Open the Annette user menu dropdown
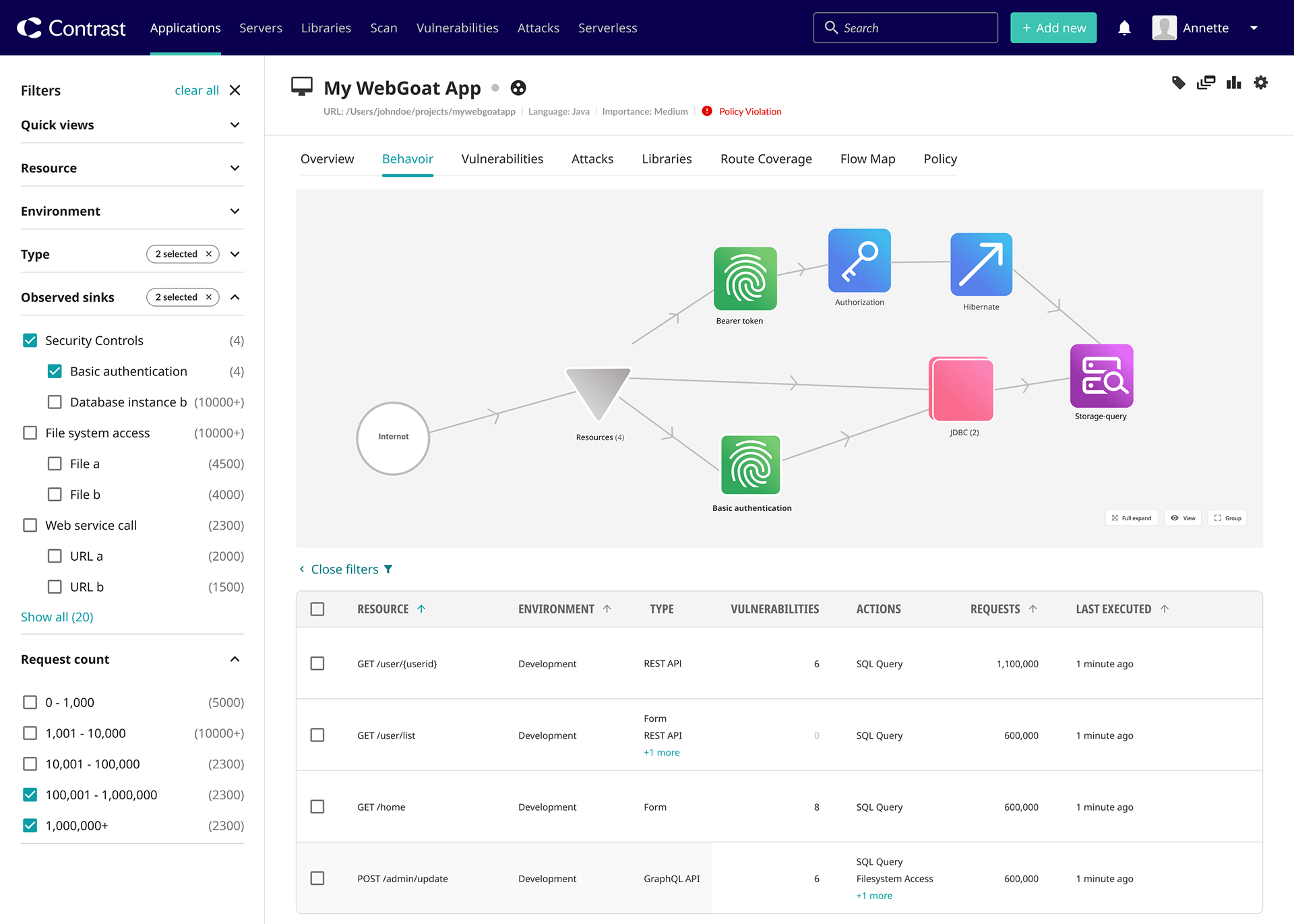This screenshot has height=924, width=1294. pyautogui.click(x=1254, y=28)
